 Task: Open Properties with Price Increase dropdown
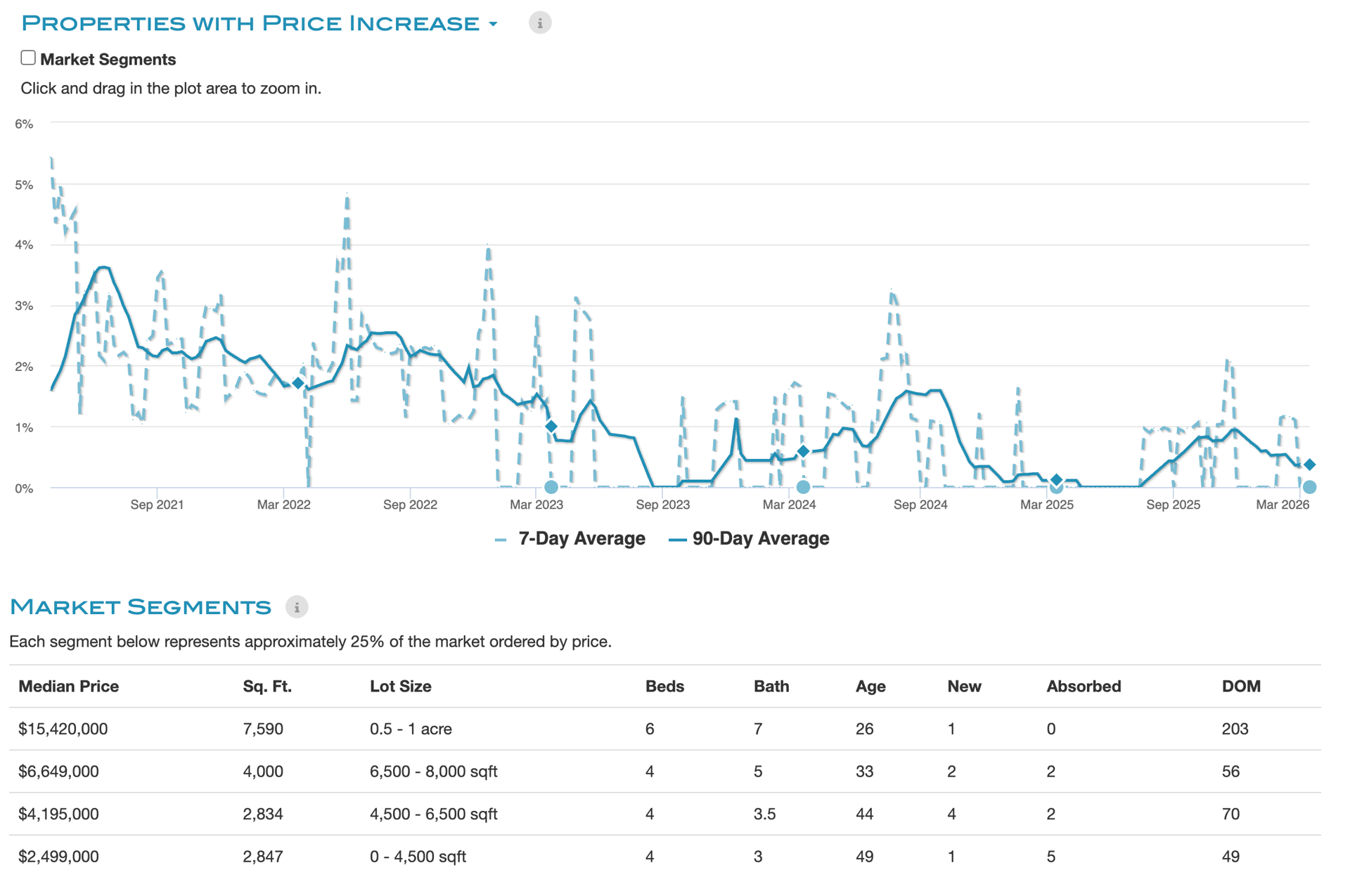(250, 23)
